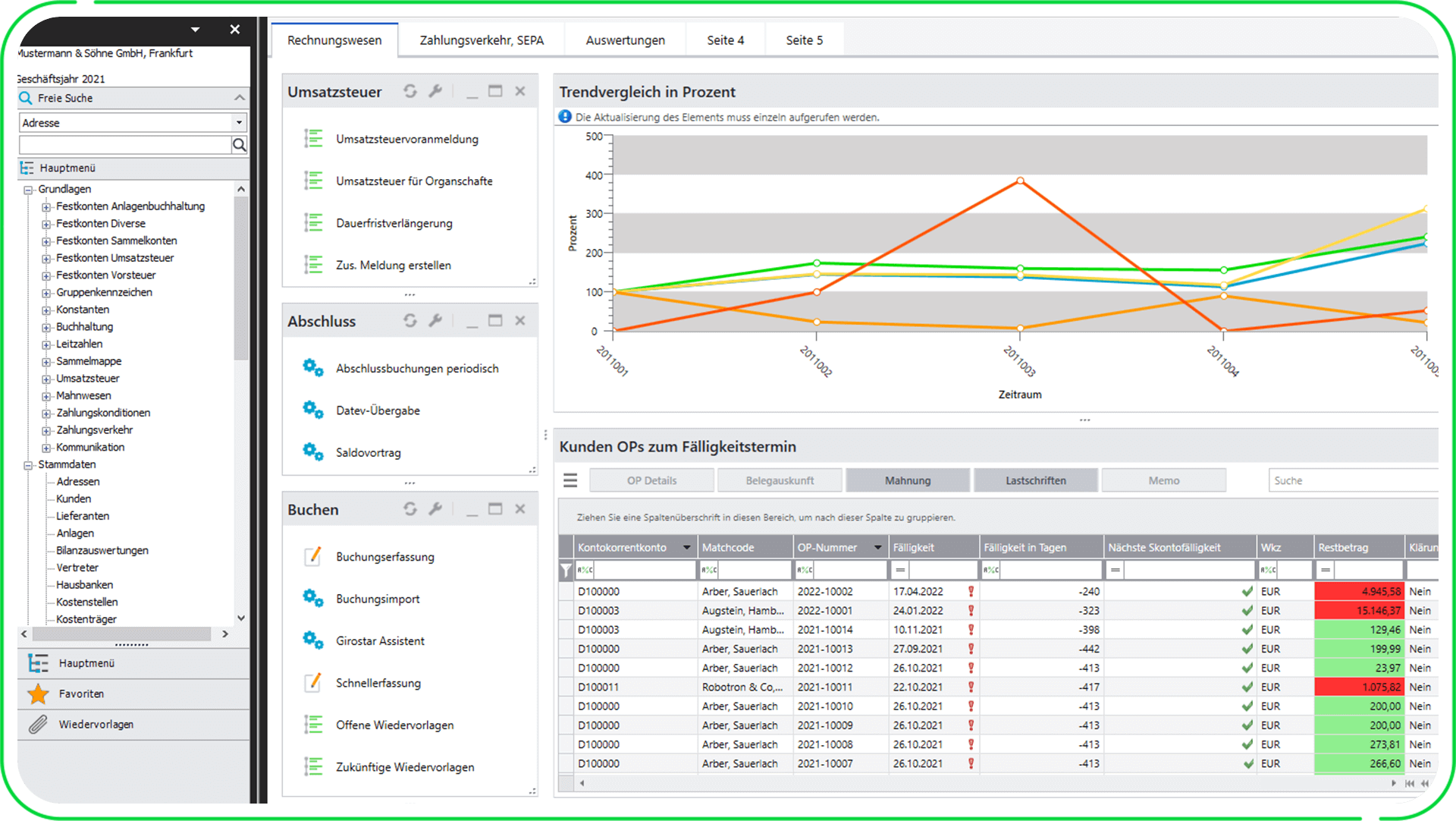The width and height of the screenshot is (1456, 821).
Task: Select Lieferanten in Stammdaten tree
Action: point(83,516)
